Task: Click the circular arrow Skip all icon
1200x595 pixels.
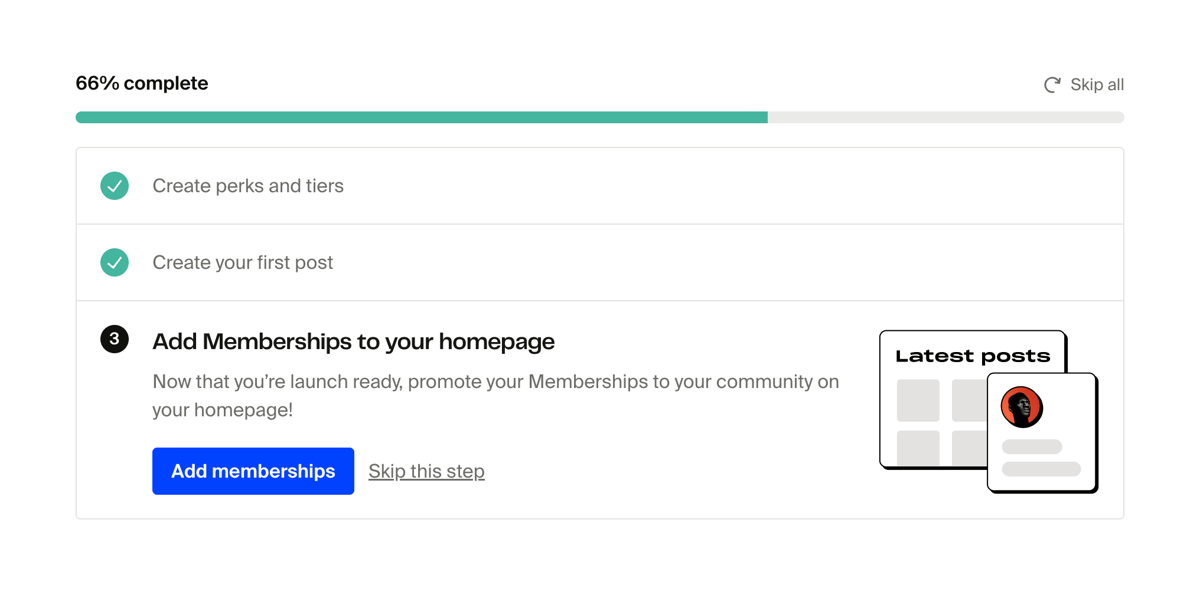Action: pyautogui.click(x=1052, y=85)
